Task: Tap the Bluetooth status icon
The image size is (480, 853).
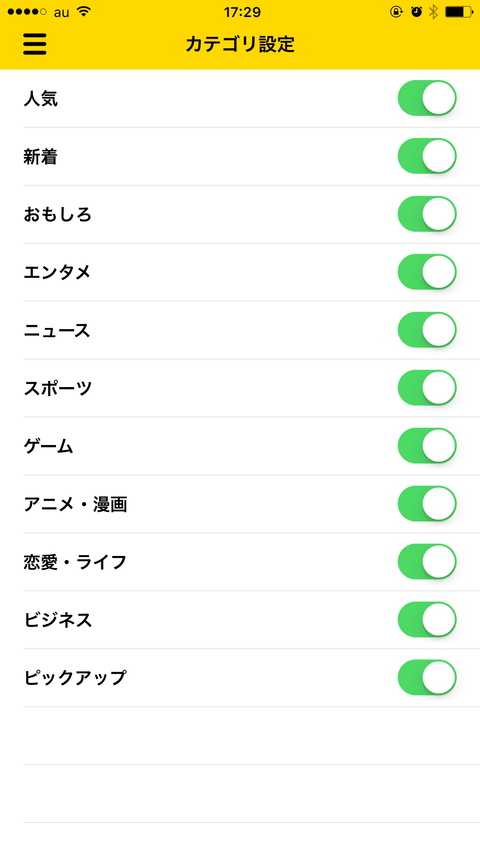Action: [433, 11]
